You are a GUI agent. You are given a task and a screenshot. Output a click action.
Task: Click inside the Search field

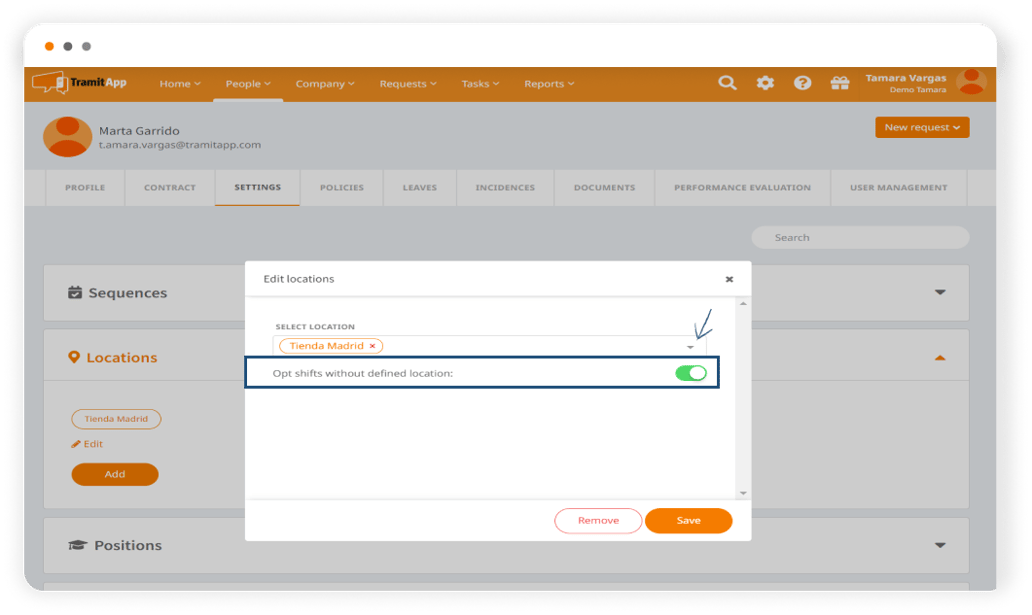[x=859, y=237]
